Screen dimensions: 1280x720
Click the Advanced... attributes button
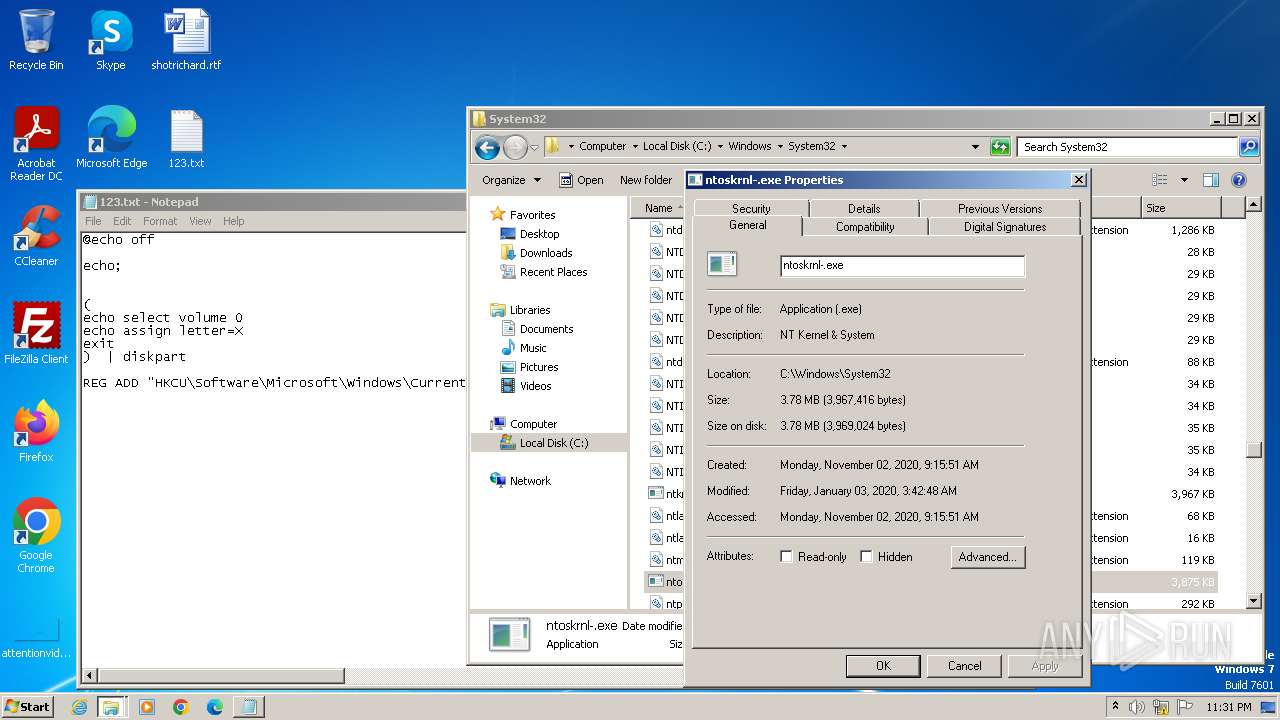(x=987, y=557)
